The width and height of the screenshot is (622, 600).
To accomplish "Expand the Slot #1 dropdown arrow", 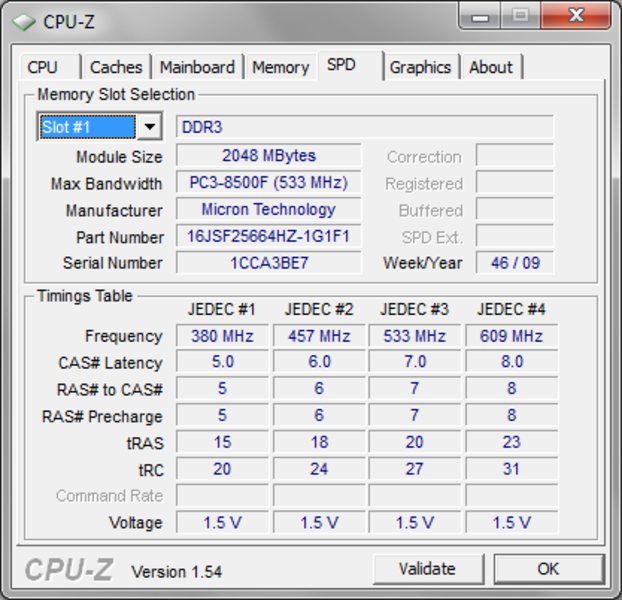I will pyautogui.click(x=149, y=127).
